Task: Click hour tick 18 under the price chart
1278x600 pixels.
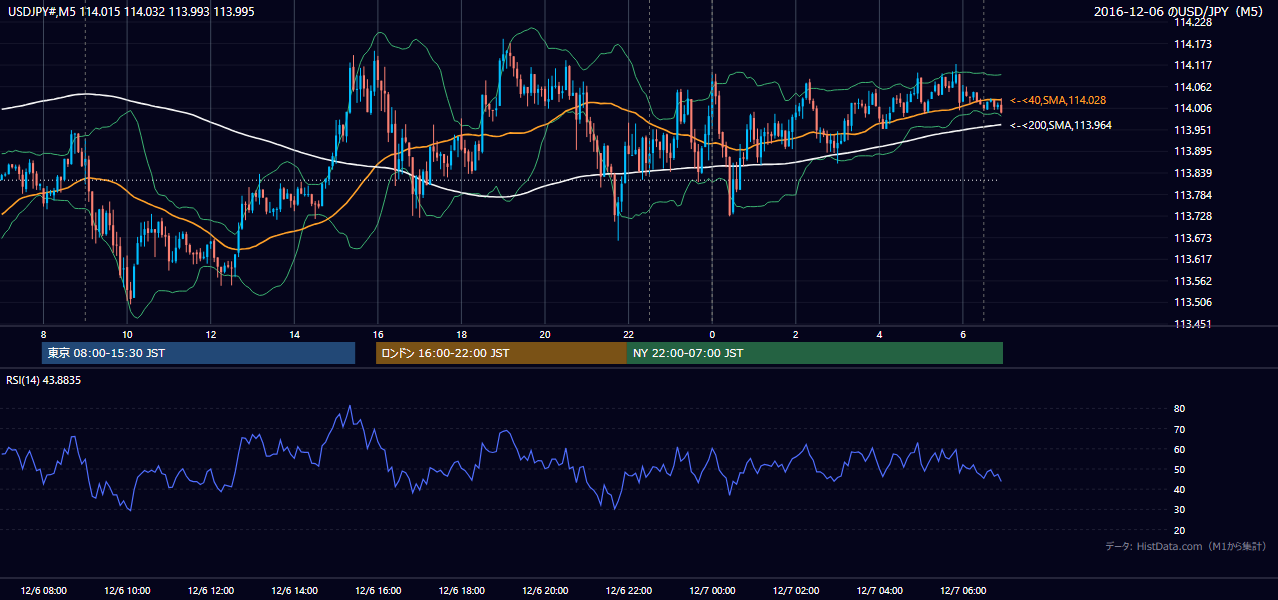Action: coord(461,334)
